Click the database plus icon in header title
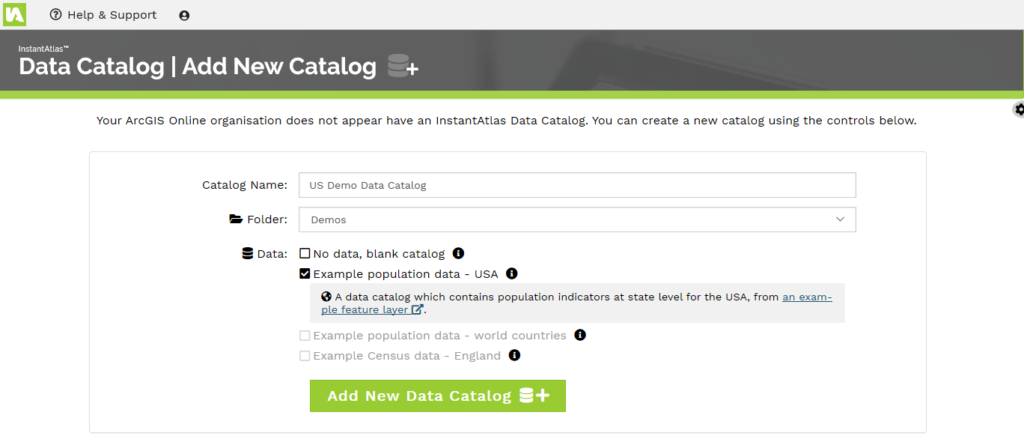This screenshot has width=1024, height=436. tap(402, 67)
